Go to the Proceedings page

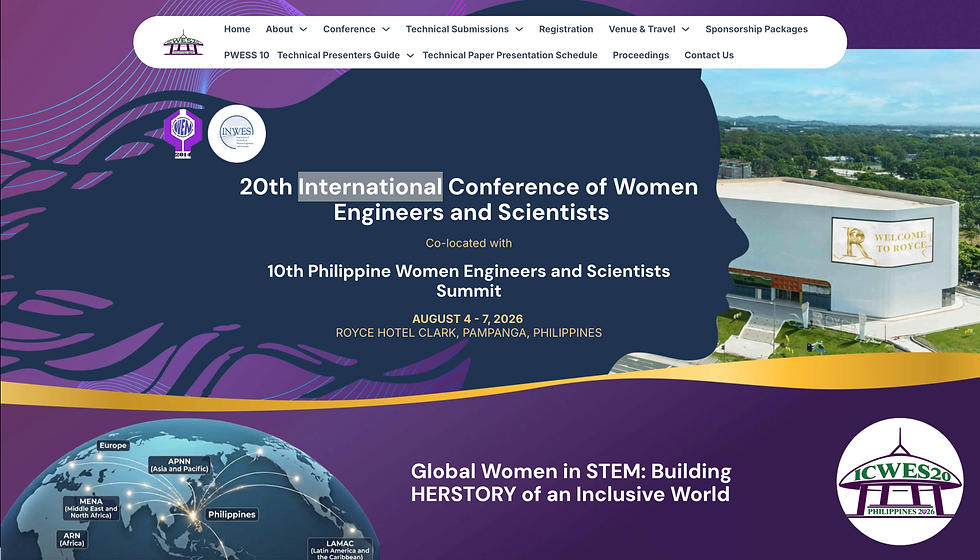pyautogui.click(x=641, y=55)
